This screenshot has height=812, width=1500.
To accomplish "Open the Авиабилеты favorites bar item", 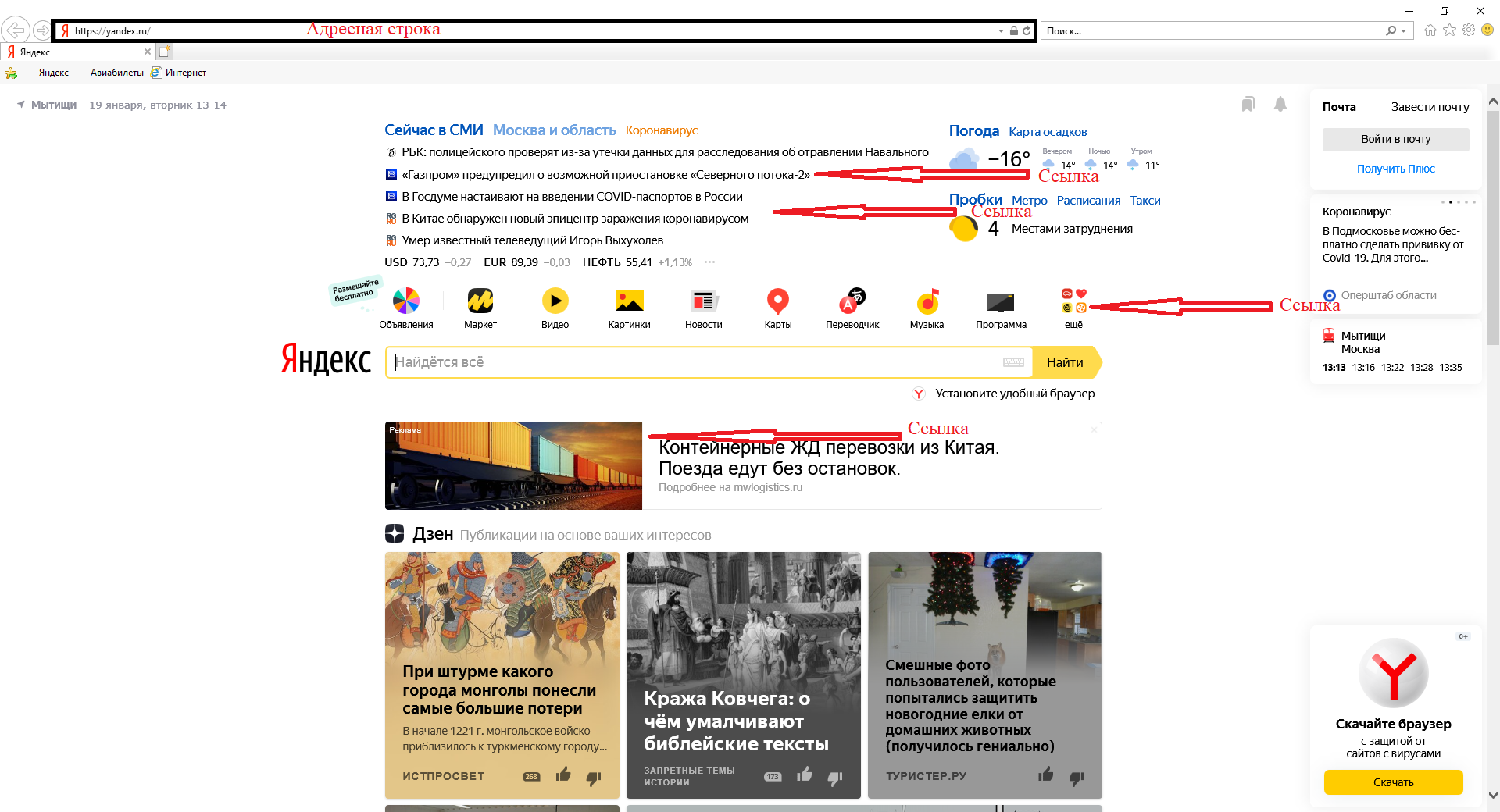I will pyautogui.click(x=117, y=73).
